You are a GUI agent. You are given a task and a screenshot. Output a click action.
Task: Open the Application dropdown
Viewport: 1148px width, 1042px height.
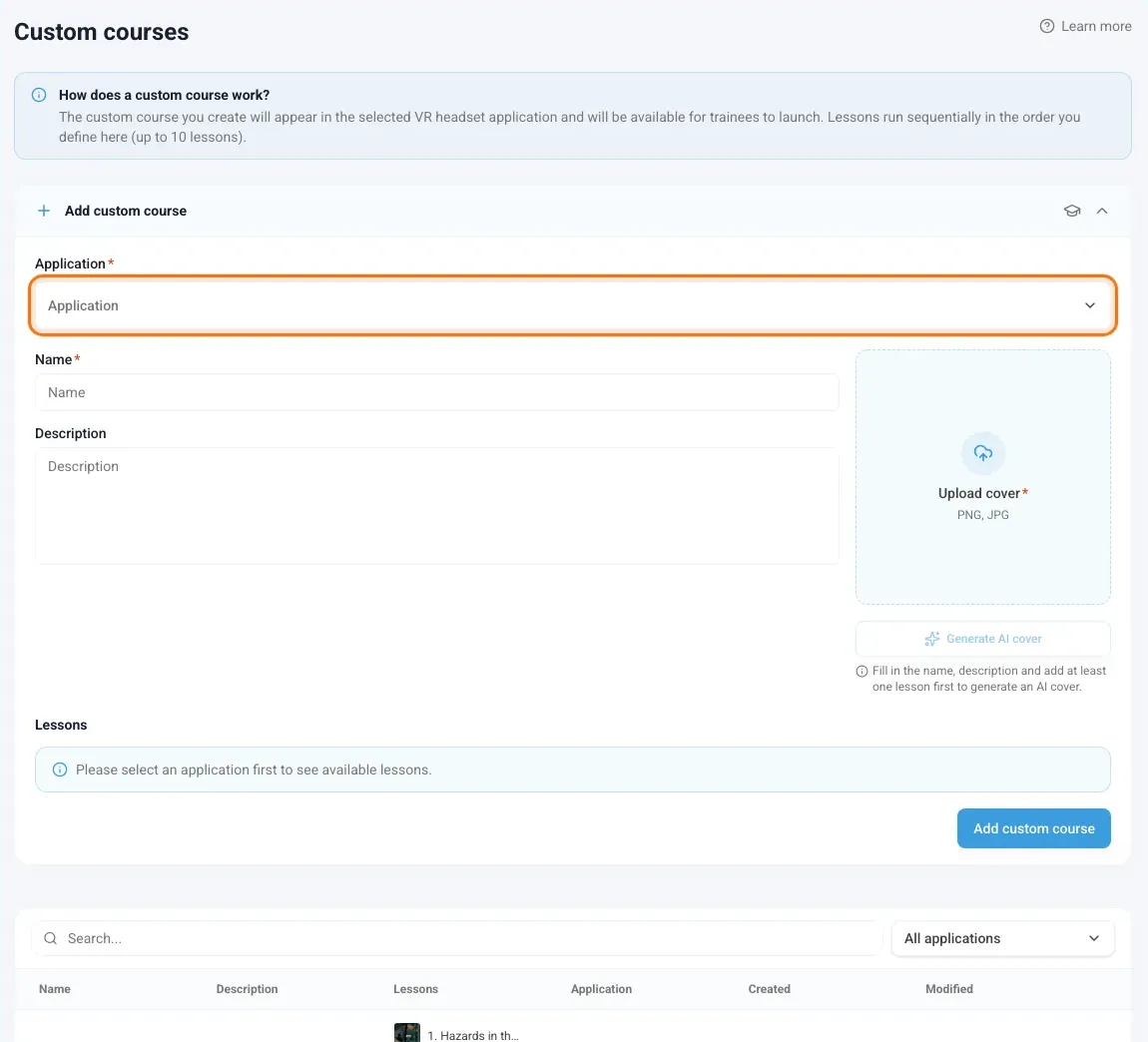[573, 305]
